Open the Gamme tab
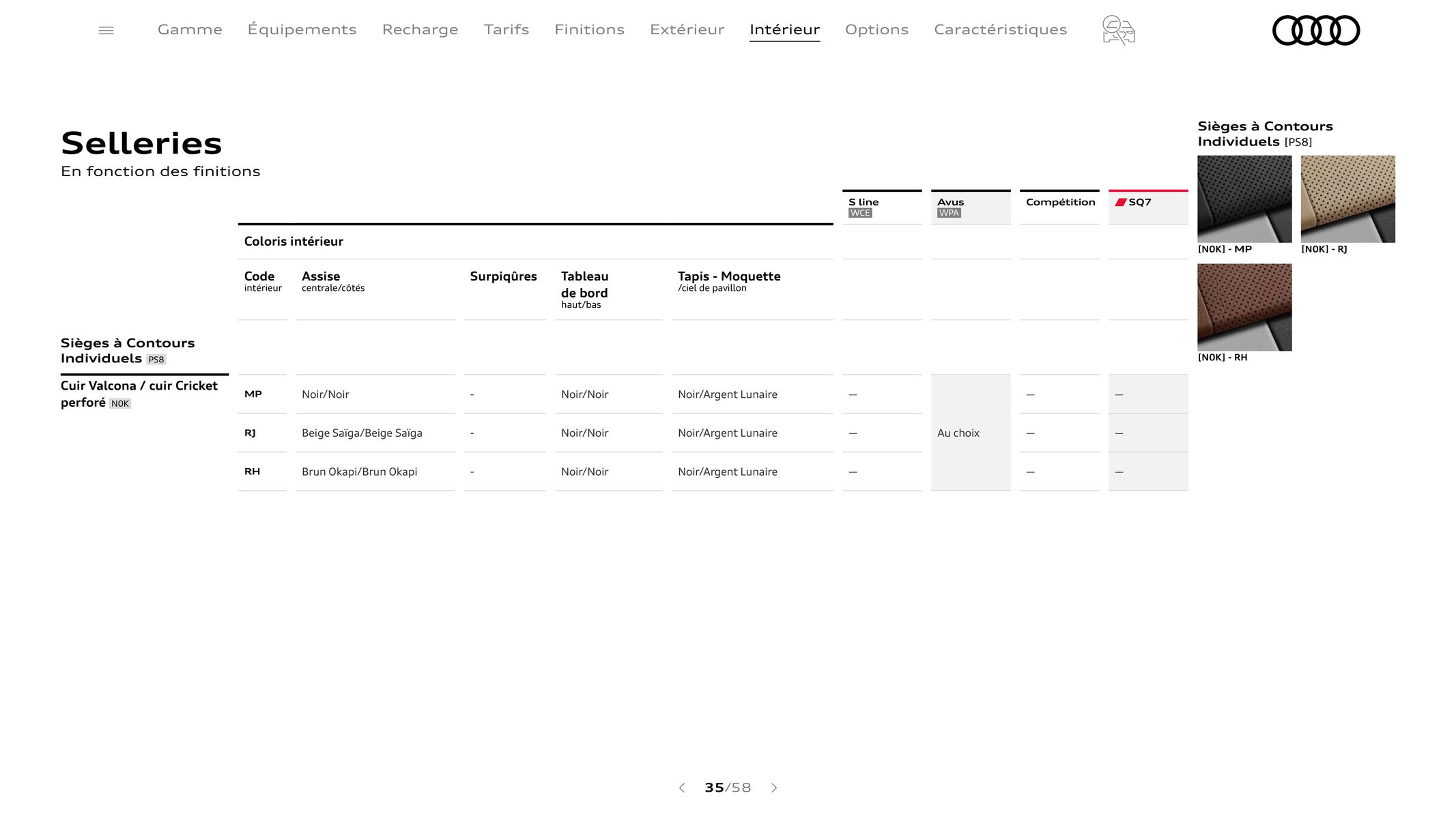The width and height of the screenshot is (1456, 819). (190, 29)
